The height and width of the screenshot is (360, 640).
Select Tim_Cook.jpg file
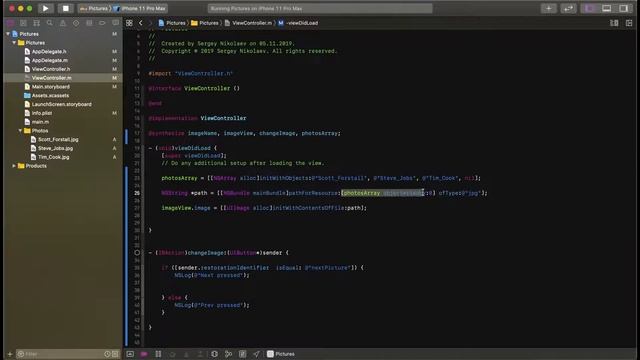click(x=53, y=157)
